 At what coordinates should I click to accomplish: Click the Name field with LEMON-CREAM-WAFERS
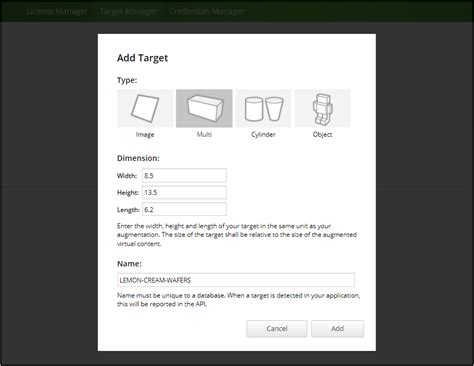236,280
